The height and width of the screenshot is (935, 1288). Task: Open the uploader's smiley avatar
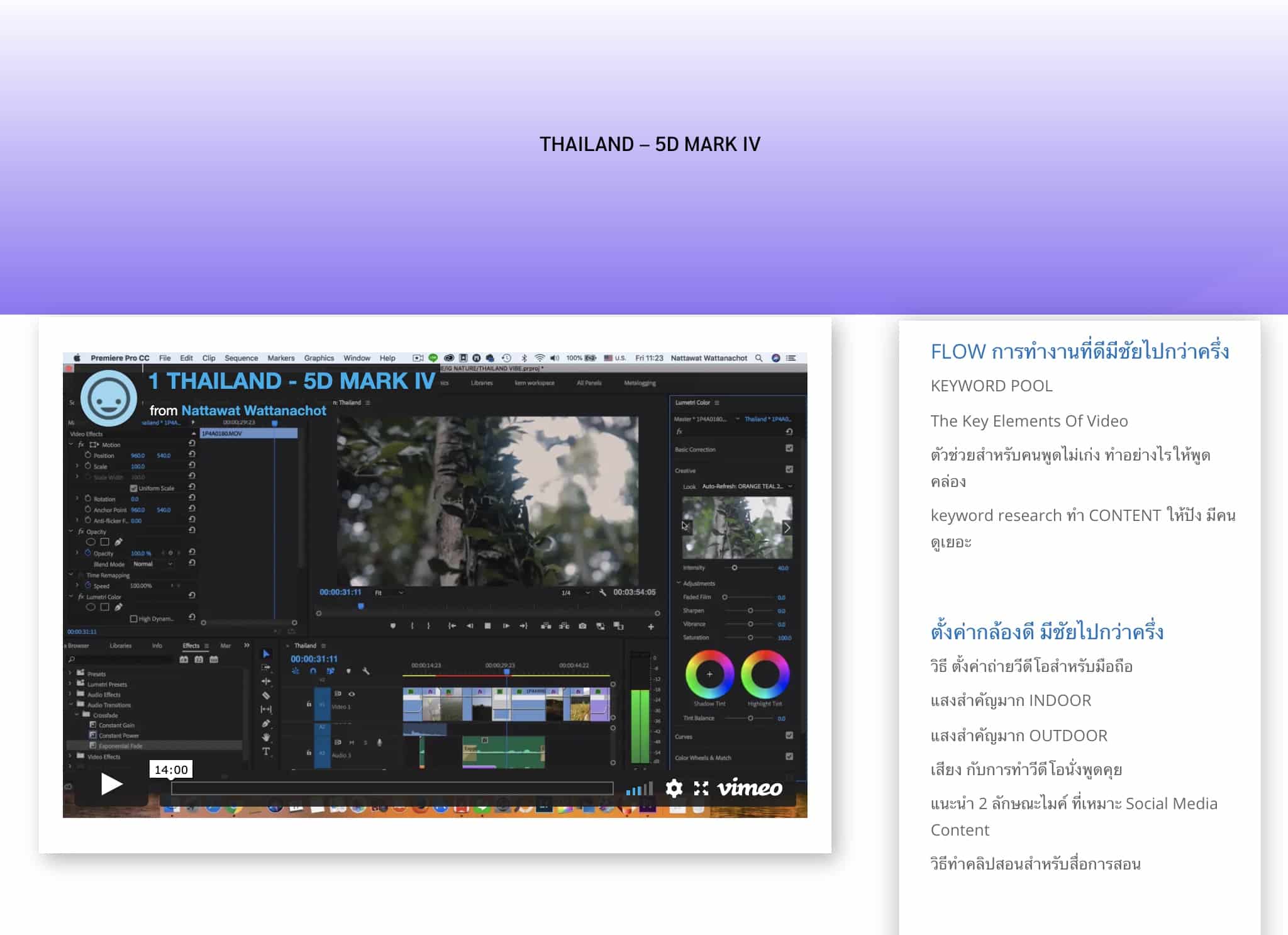[109, 398]
